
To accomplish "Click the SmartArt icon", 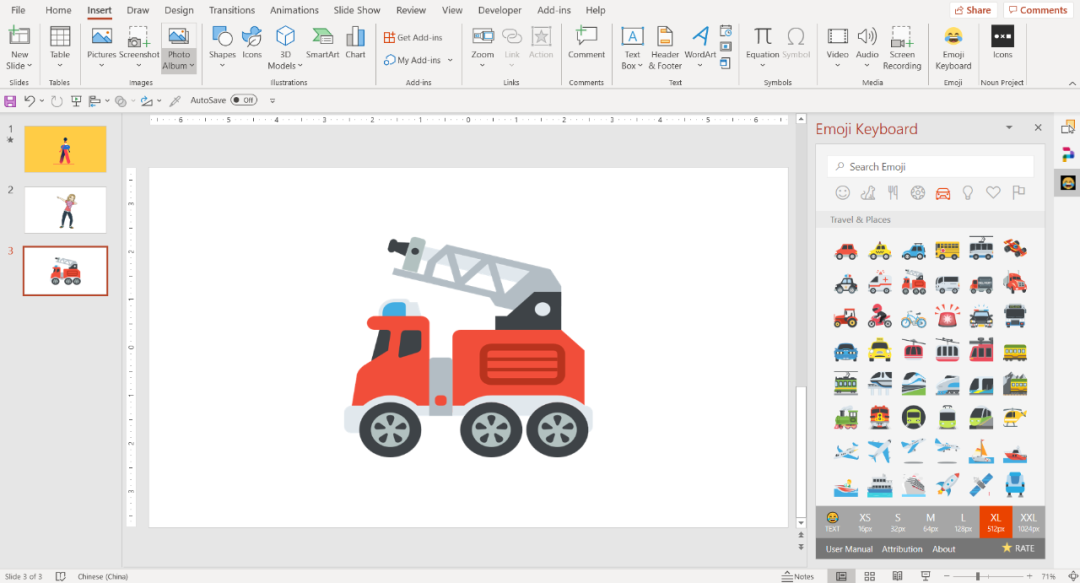I will (322, 43).
